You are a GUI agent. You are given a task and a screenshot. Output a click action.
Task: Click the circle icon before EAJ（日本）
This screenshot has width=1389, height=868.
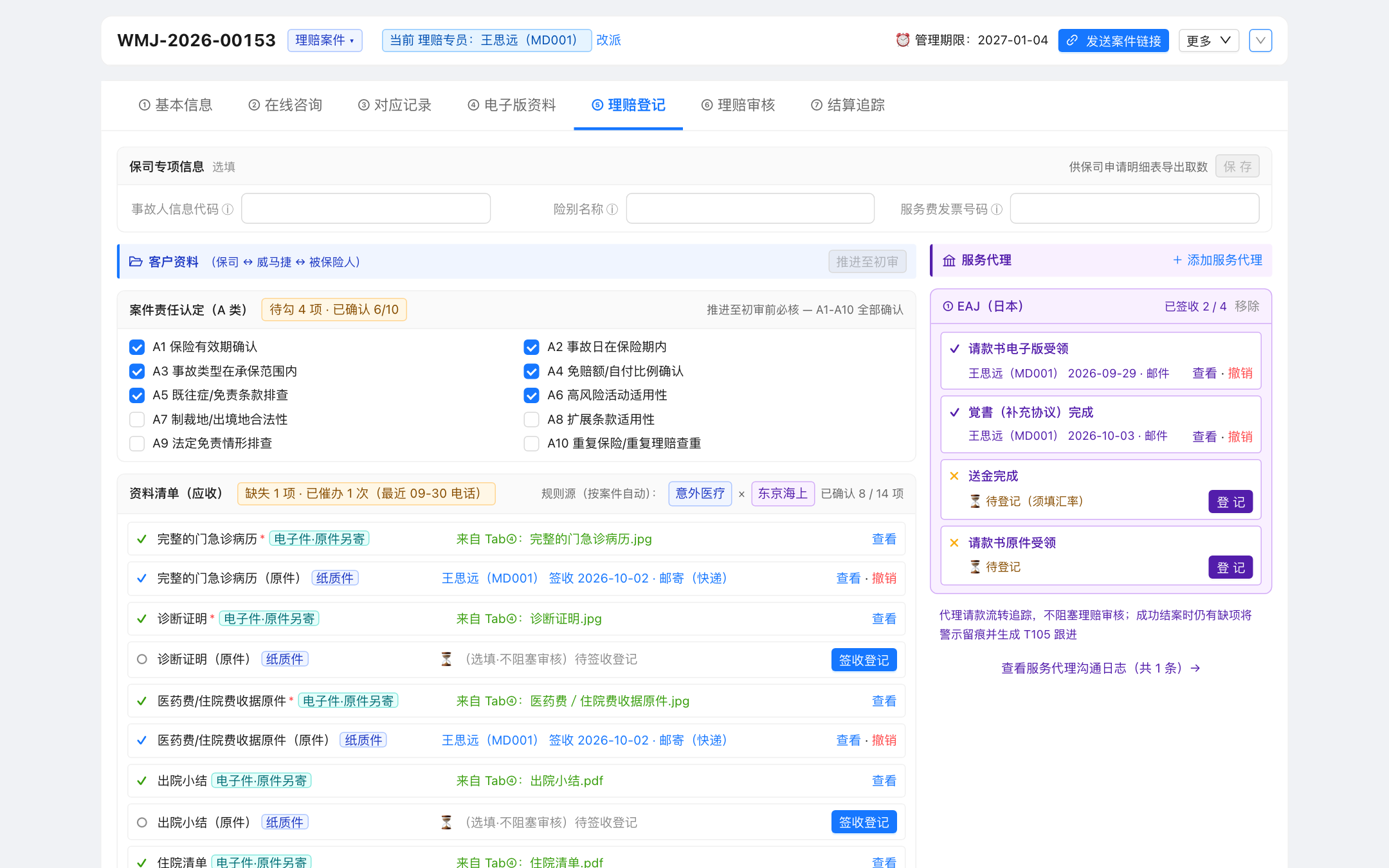(948, 306)
